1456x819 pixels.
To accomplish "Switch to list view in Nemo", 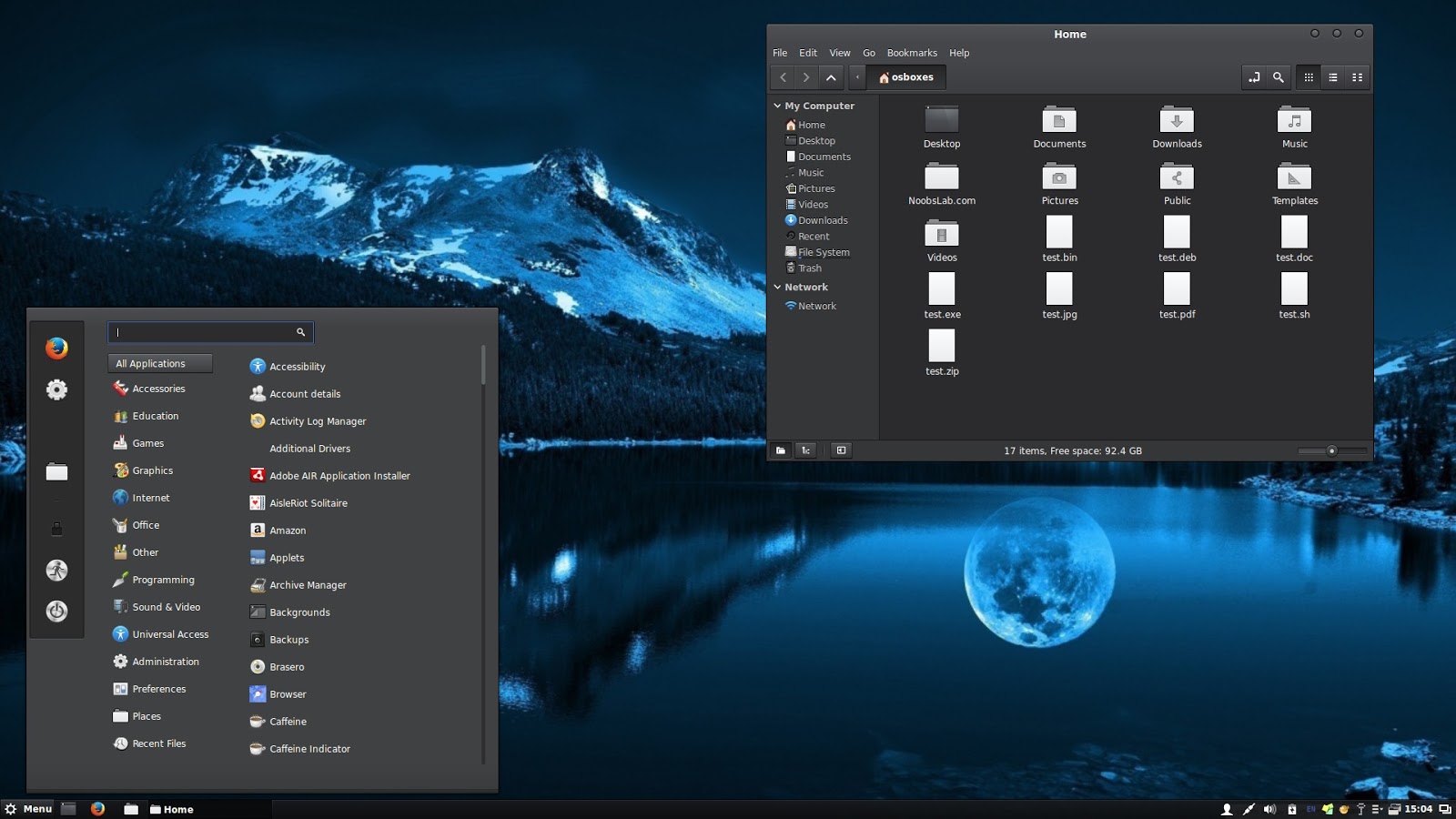I will click(x=1333, y=77).
